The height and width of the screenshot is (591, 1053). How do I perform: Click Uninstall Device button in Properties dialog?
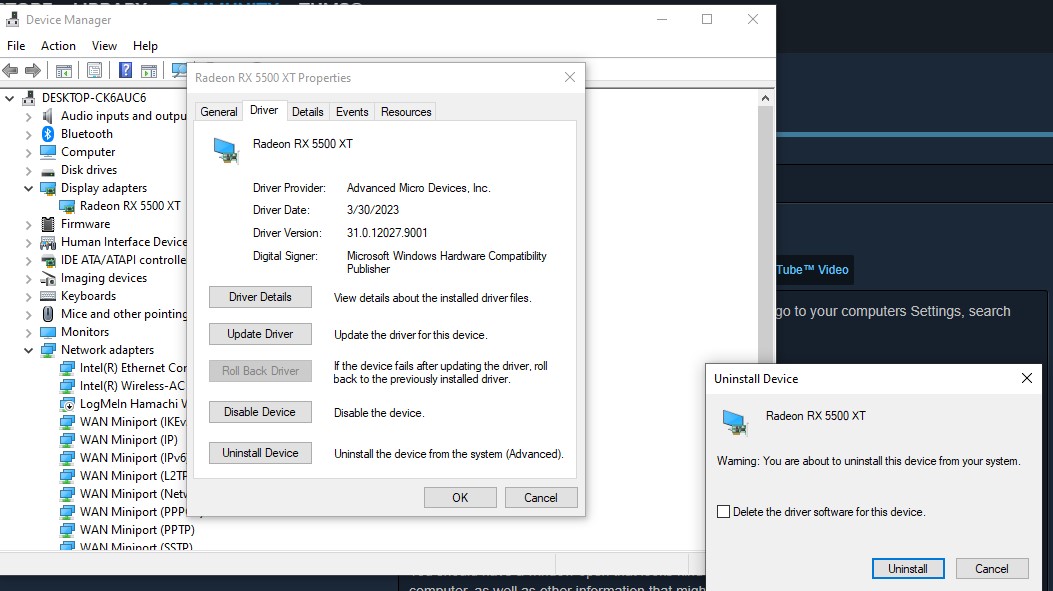point(261,453)
